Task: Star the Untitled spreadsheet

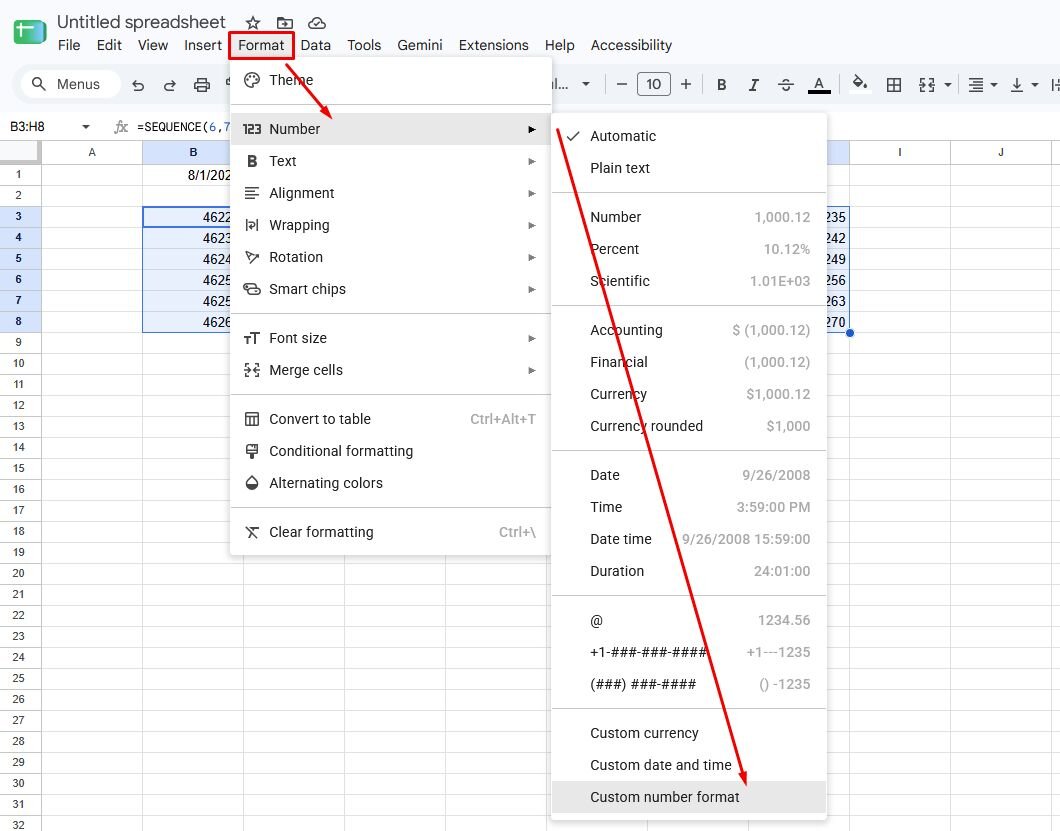Action: click(253, 23)
